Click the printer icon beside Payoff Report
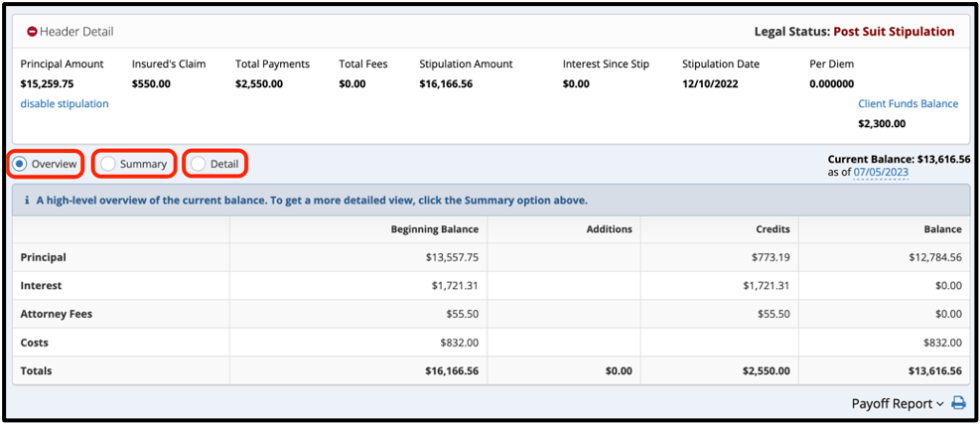980x424 pixels. coord(958,404)
